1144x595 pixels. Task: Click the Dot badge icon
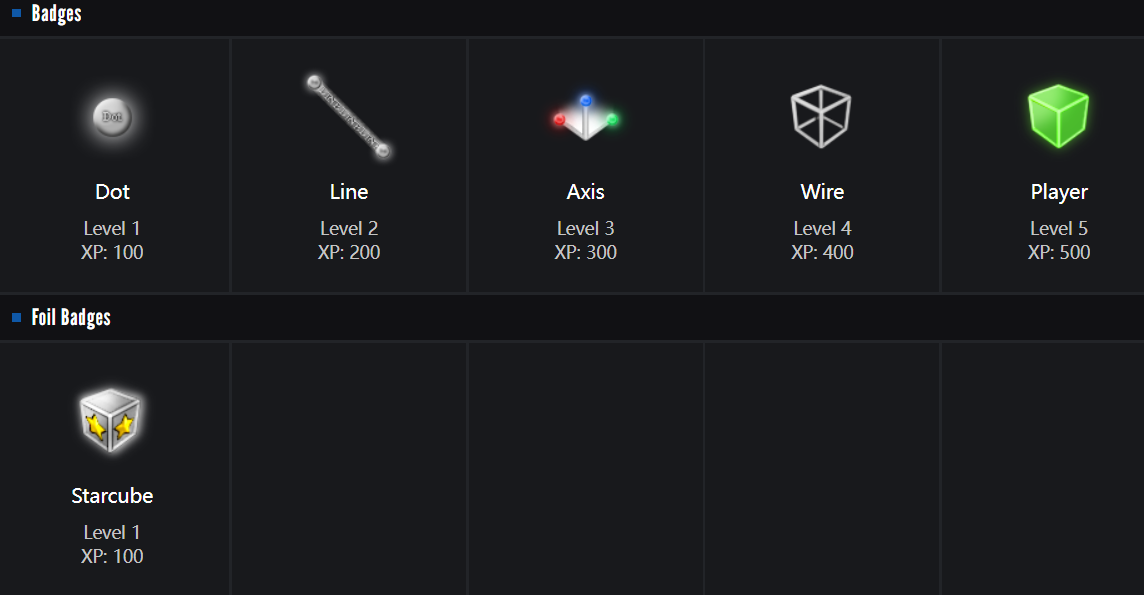tap(112, 117)
